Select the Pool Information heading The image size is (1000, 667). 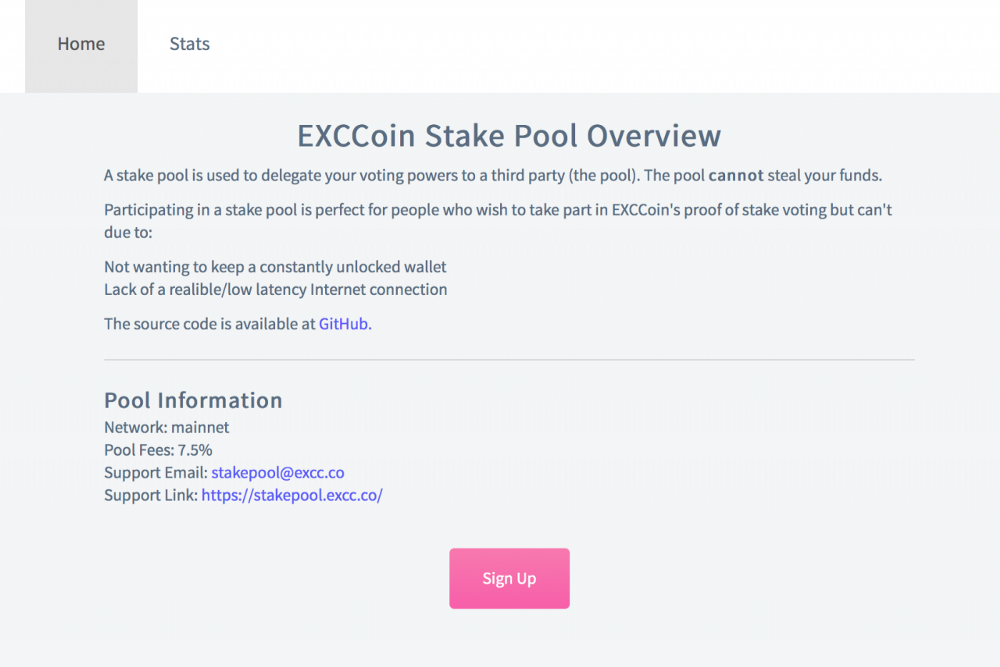[x=193, y=400]
